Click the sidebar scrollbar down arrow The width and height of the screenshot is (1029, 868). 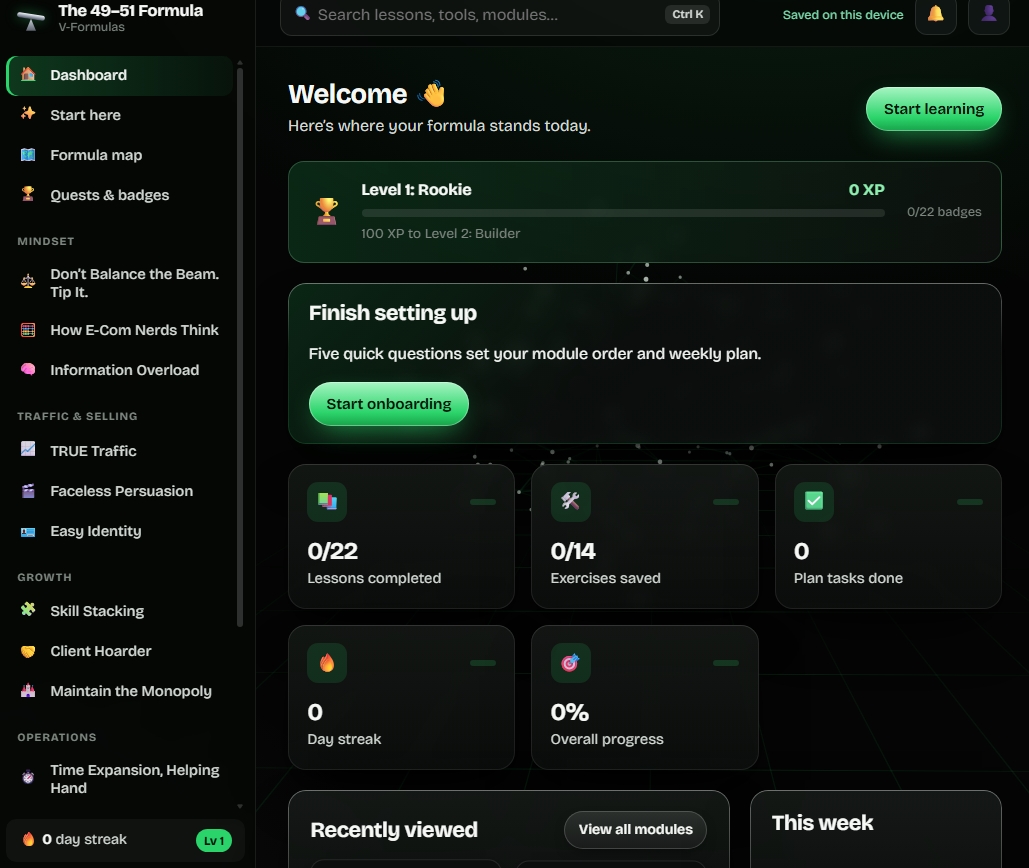[x=240, y=806]
